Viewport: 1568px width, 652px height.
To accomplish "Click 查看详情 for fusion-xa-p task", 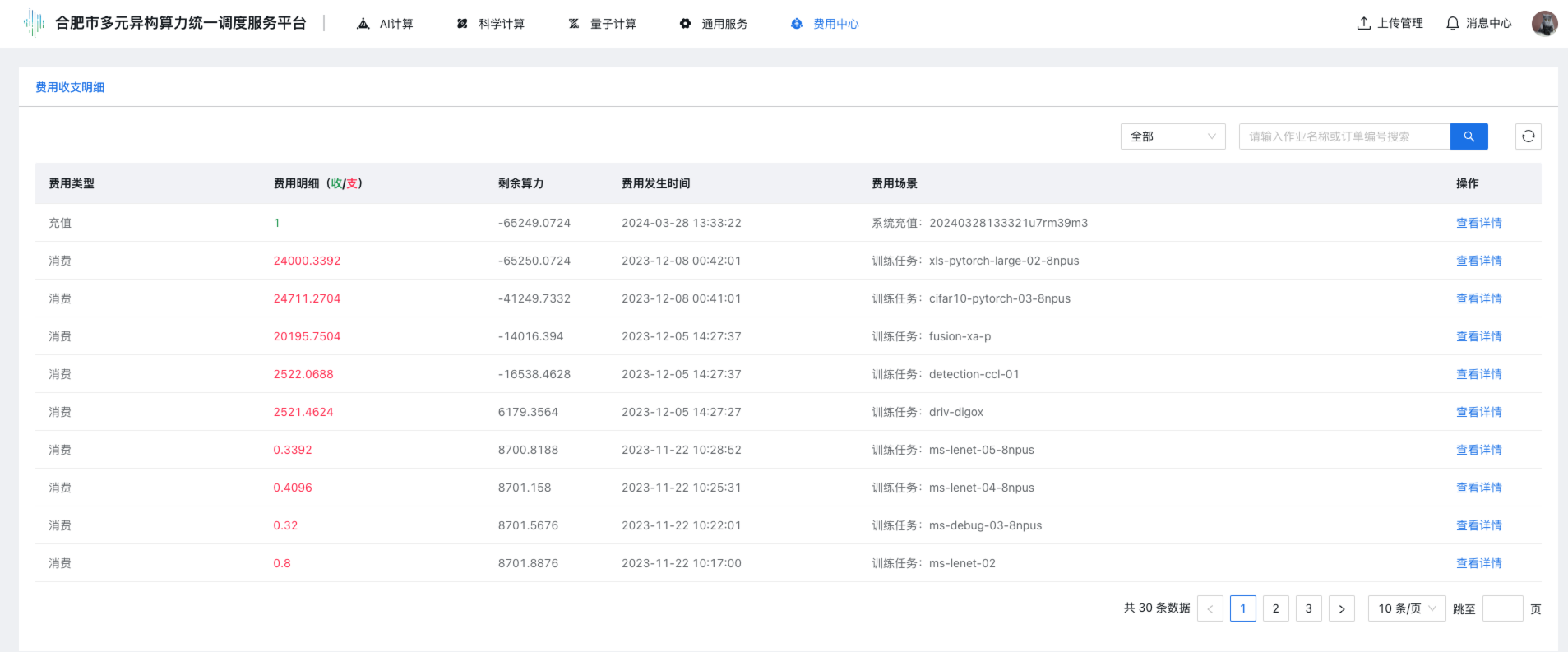I will (1478, 336).
